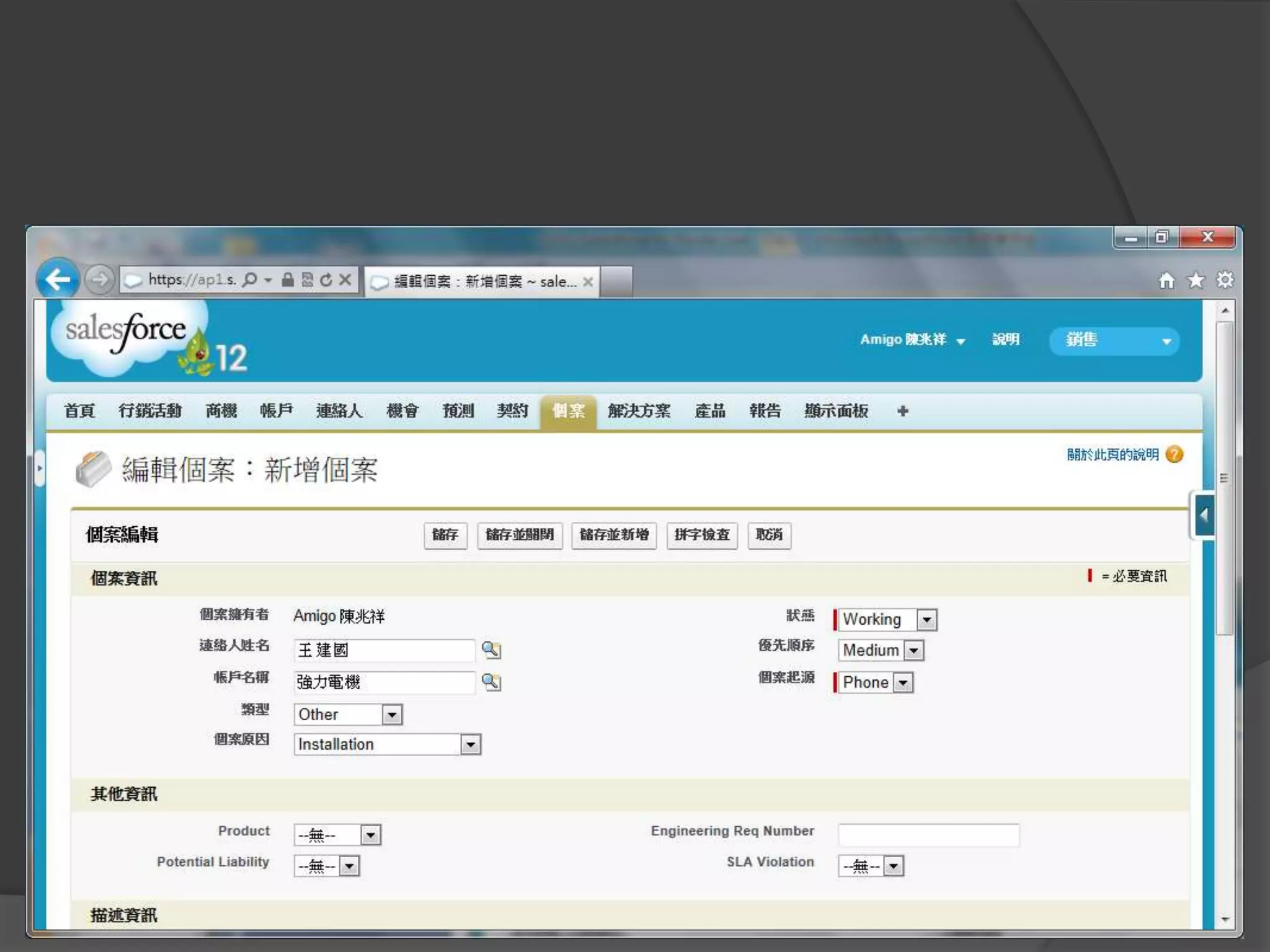Click lookup icon next to 連絡人姓名 field
Image resolution: width=1270 pixels, height=952 pixels.
pos(491,650)
